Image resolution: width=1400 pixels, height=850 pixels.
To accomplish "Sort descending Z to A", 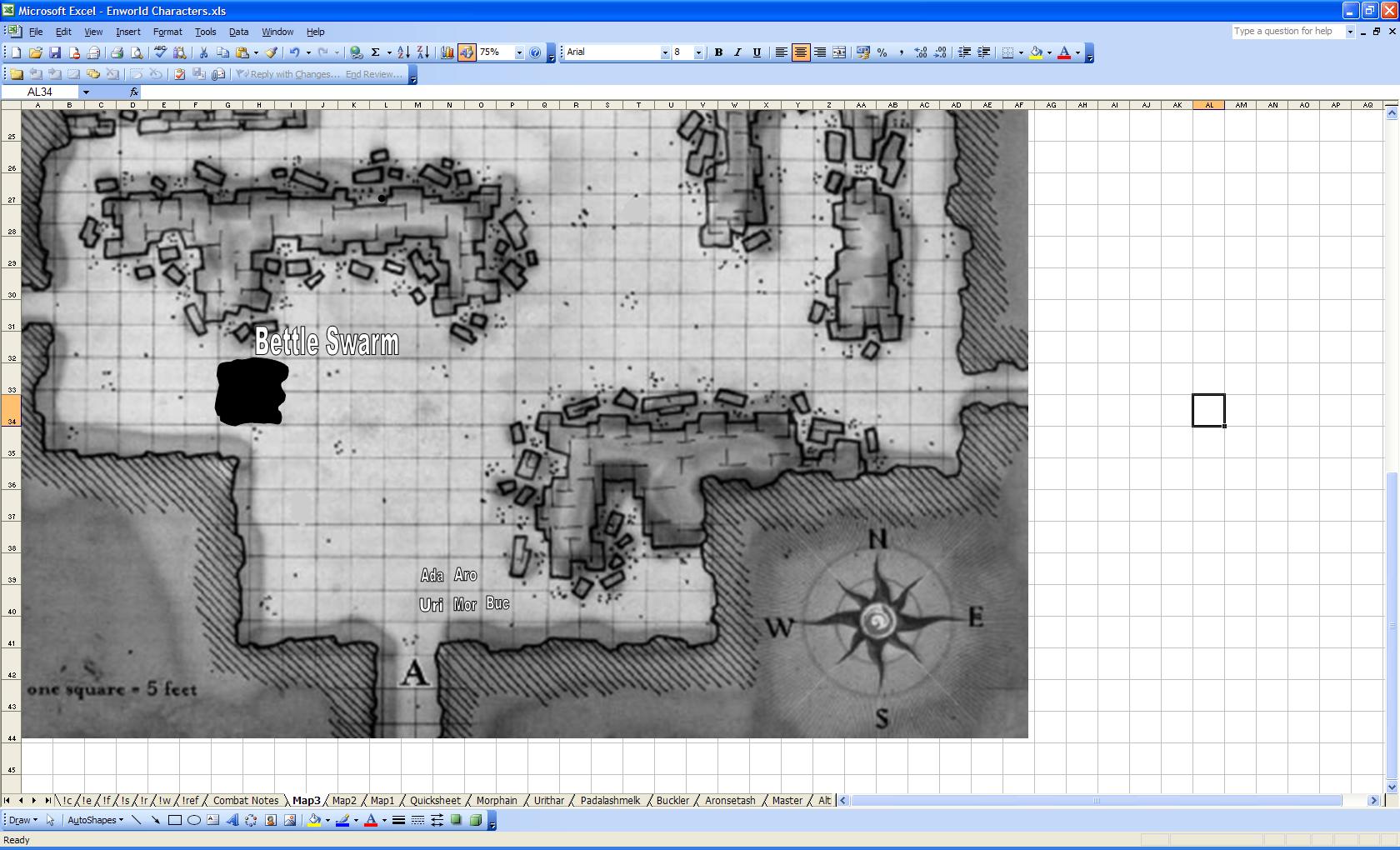I will [422, 52].
